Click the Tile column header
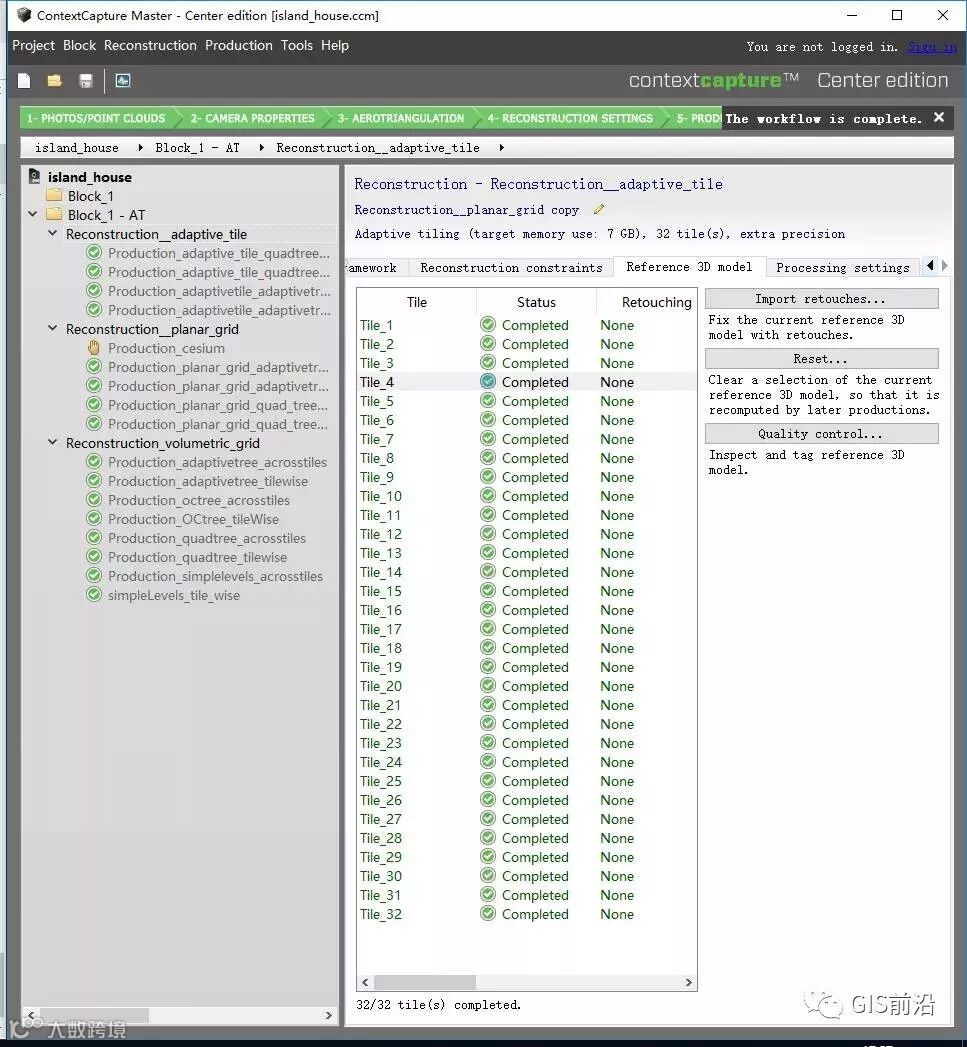The image size is (967, 1047). click(x=417, y=302)
